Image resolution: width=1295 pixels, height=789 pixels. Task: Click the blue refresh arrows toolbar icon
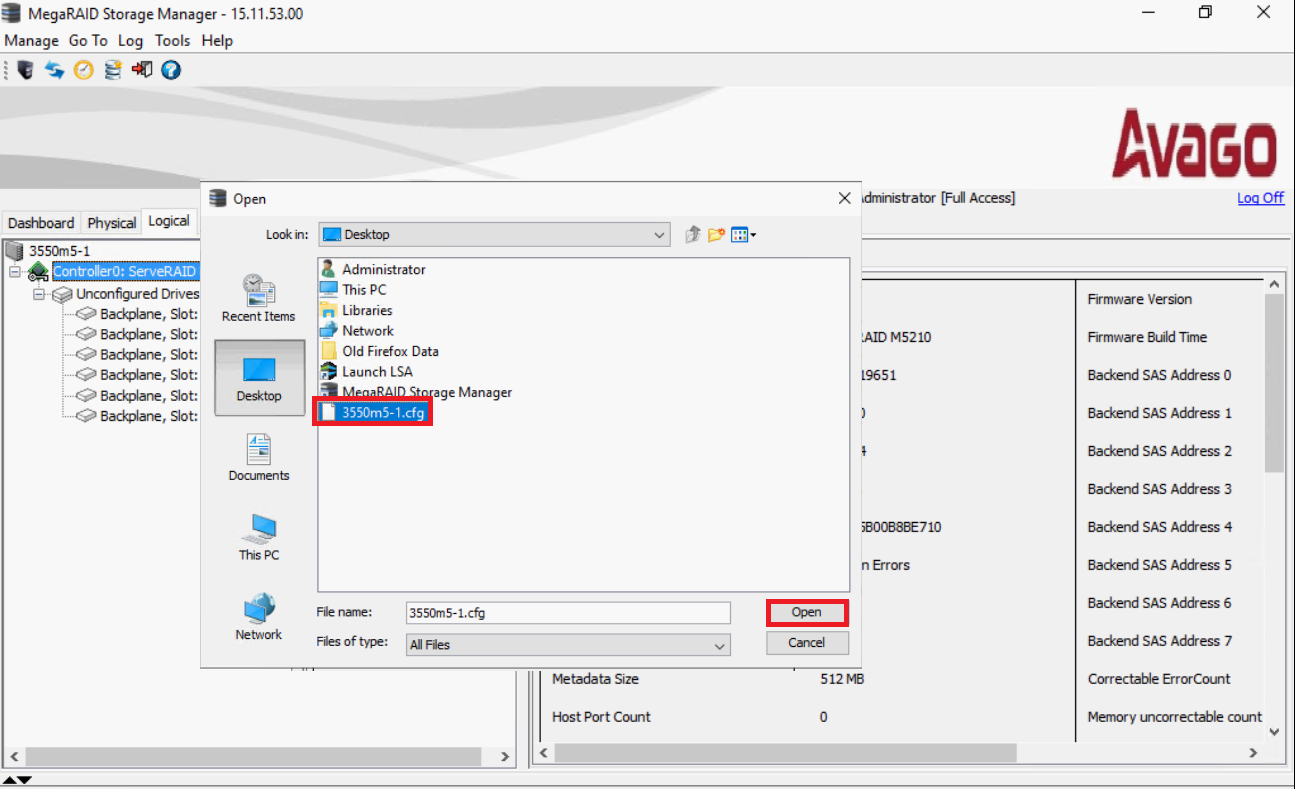click(x=54, y=70)
